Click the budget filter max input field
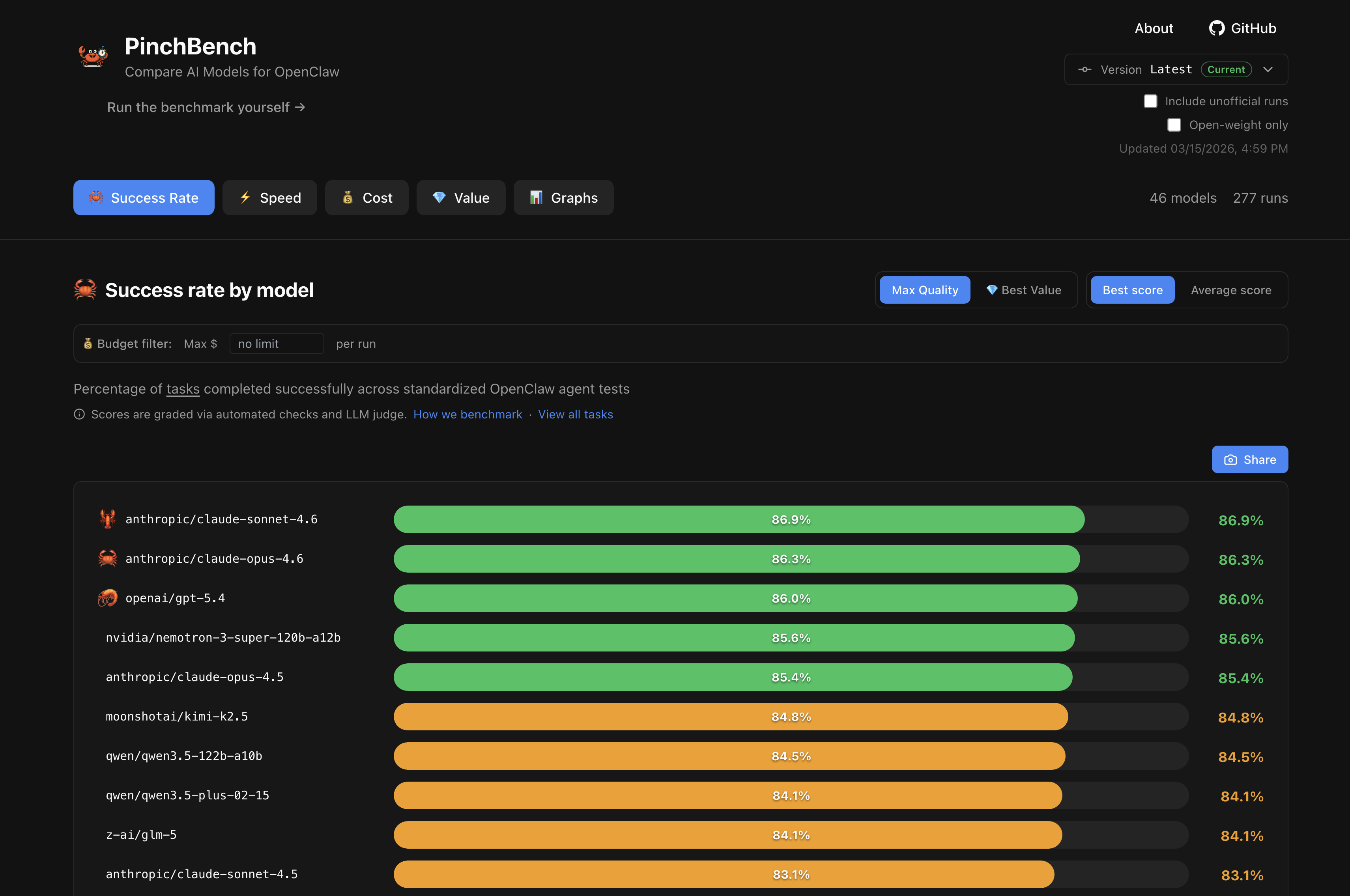The image size is (1350, 896). click(x=277, y=344)
